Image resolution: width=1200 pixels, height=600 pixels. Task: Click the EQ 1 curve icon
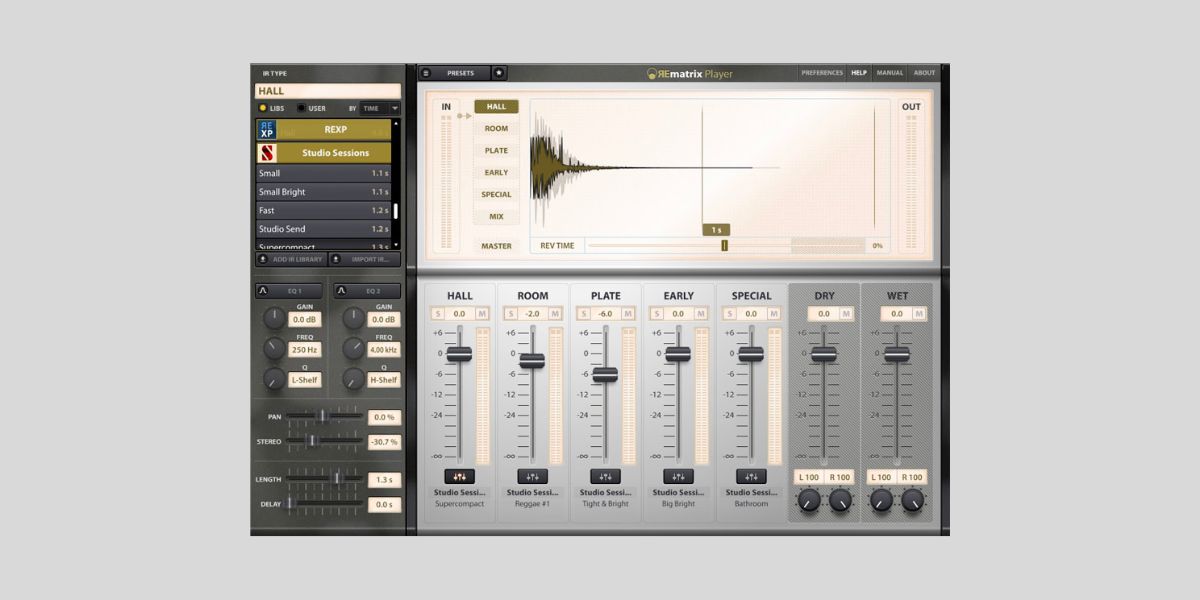coord(262,292)
